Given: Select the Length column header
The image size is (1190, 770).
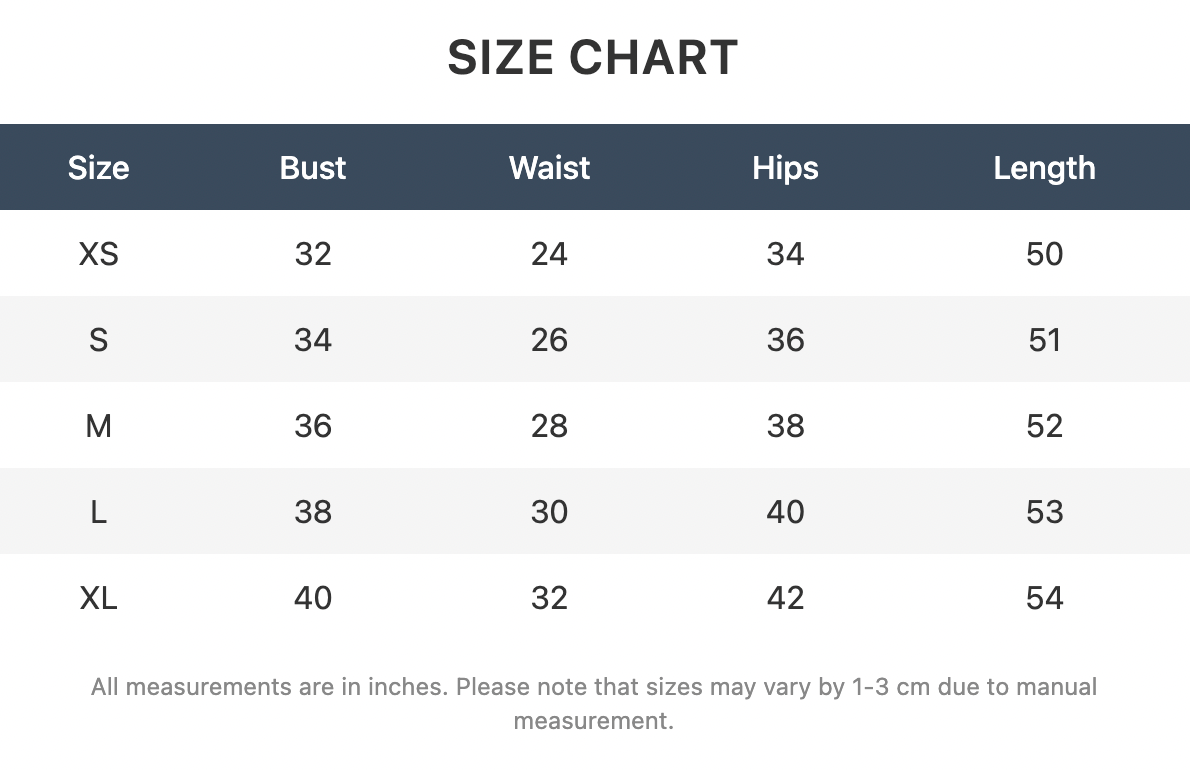Looking at the screenshot, I should tap(1044, 168).
